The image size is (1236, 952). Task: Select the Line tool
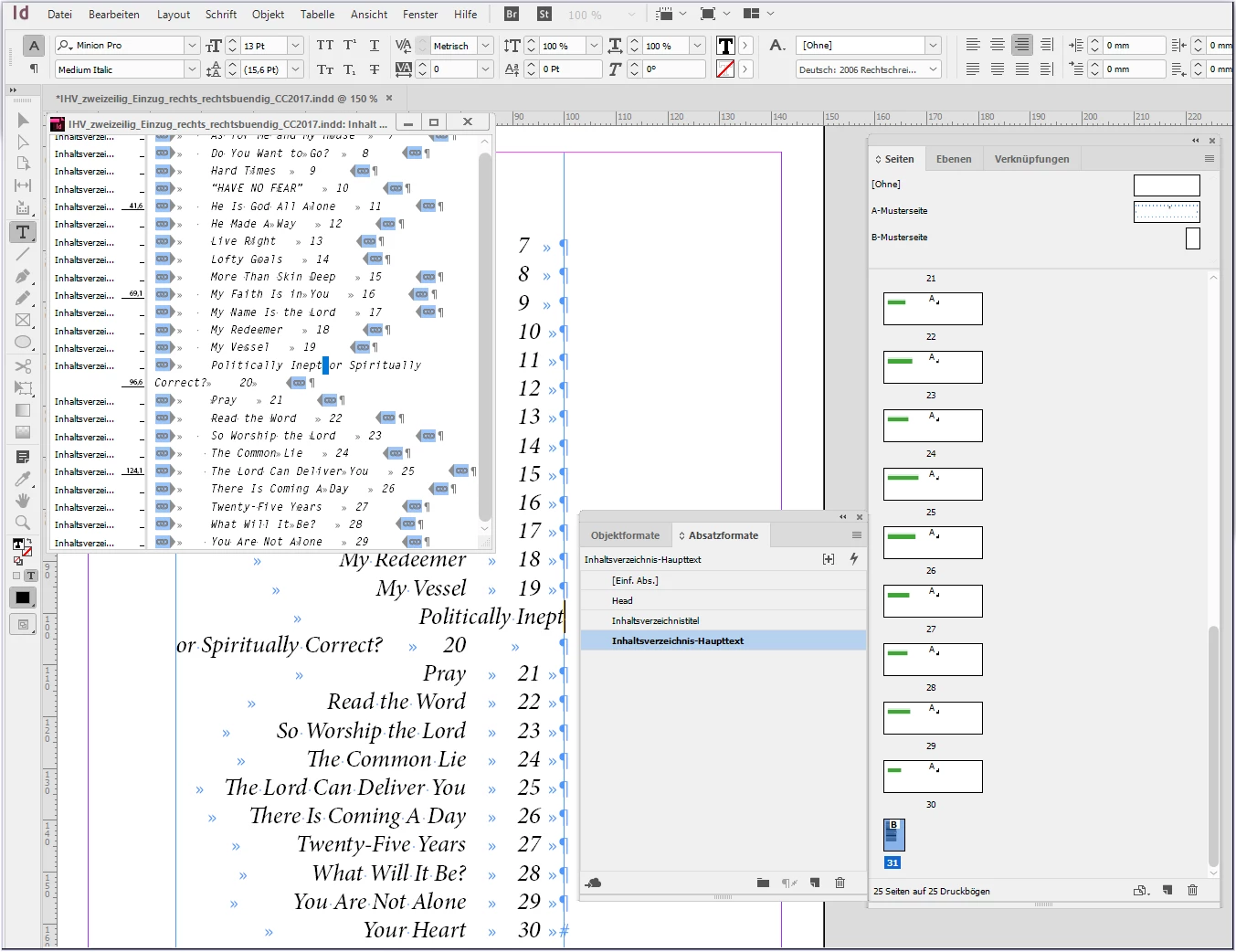[23, 254]
